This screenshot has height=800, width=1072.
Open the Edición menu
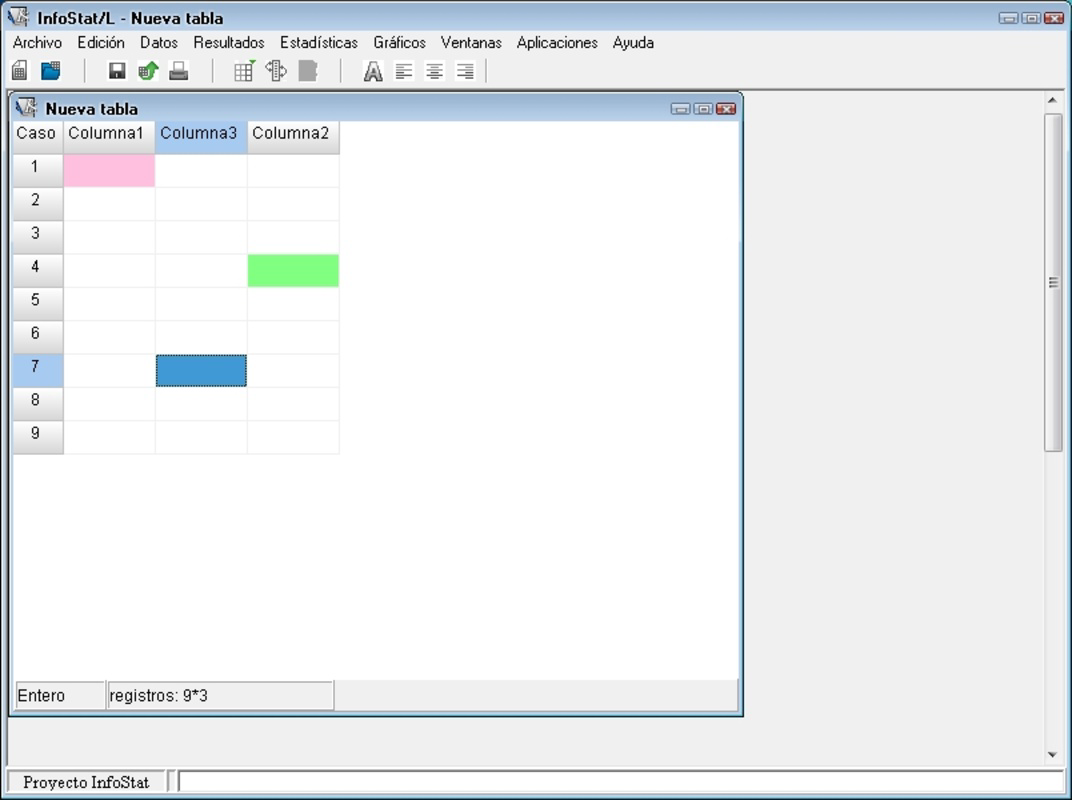(100, 42)
